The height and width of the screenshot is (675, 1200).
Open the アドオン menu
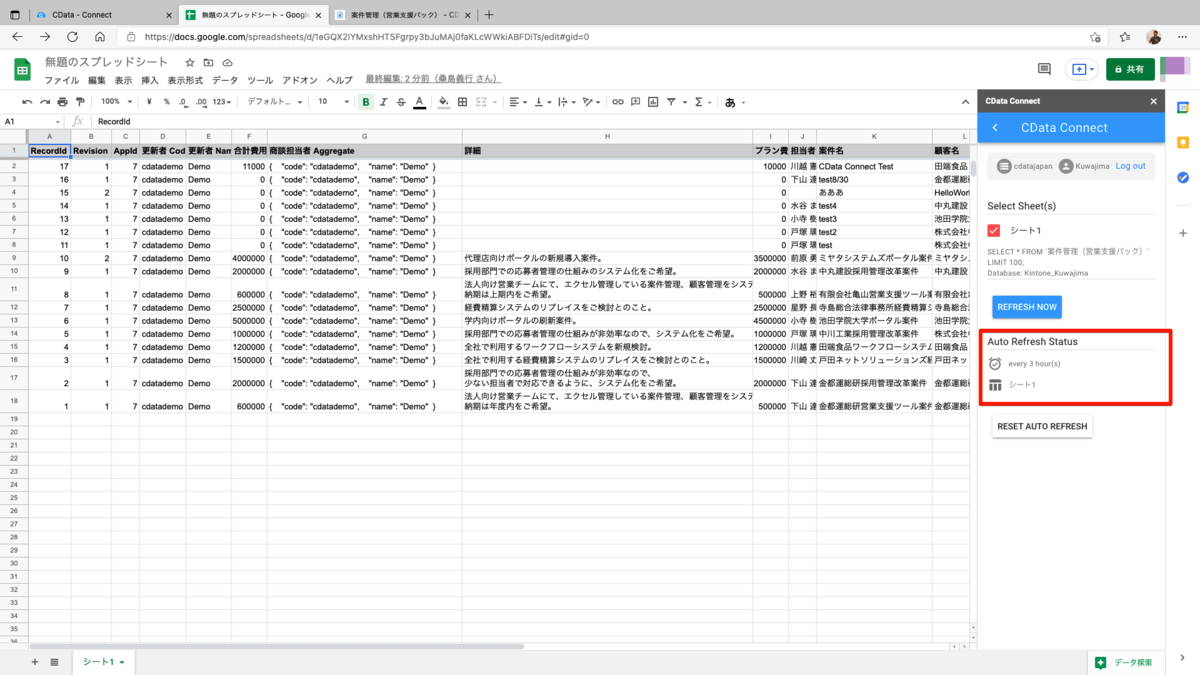pyautogui.click(x=300, y=80)
